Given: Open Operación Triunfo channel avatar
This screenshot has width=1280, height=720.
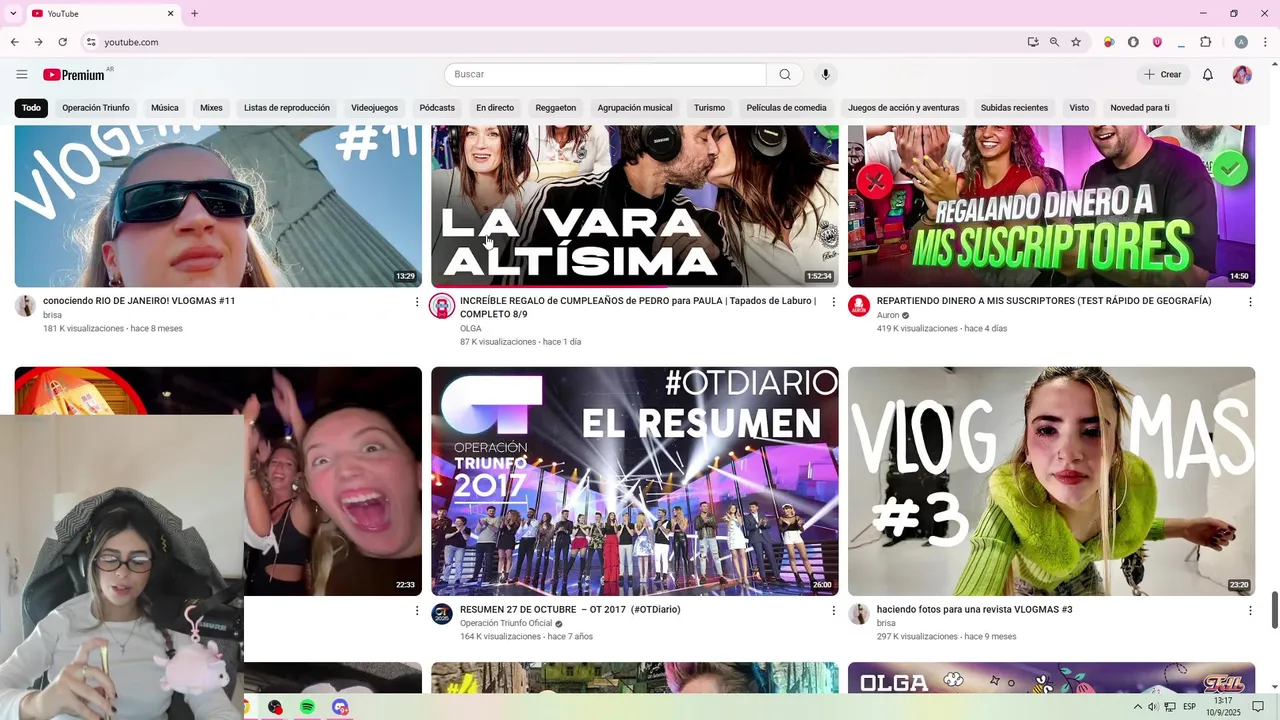Looking at the screenshot, I should (442, 614).
